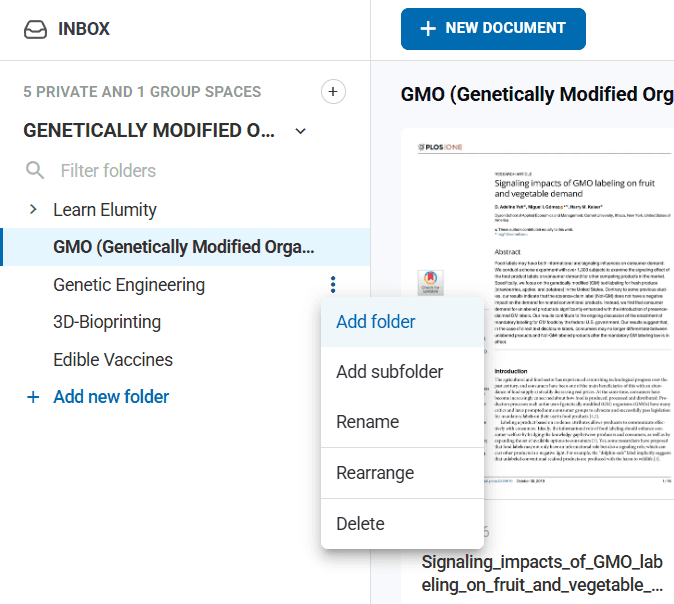Click the Add new folder link
The height and width of the screenshot is (604, 674).
pos(111,397)
